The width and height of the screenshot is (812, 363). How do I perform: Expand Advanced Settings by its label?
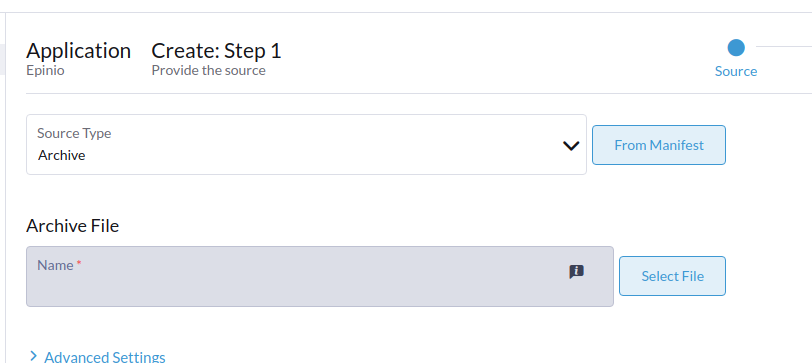click(105, 357)
